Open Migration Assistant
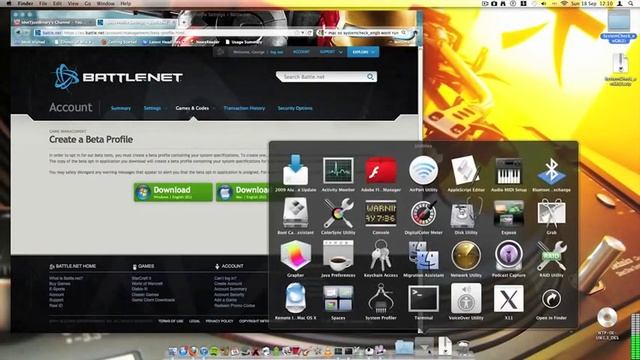Image resolution: width=640 pixels, height=360 pixels. click(423, 256)
